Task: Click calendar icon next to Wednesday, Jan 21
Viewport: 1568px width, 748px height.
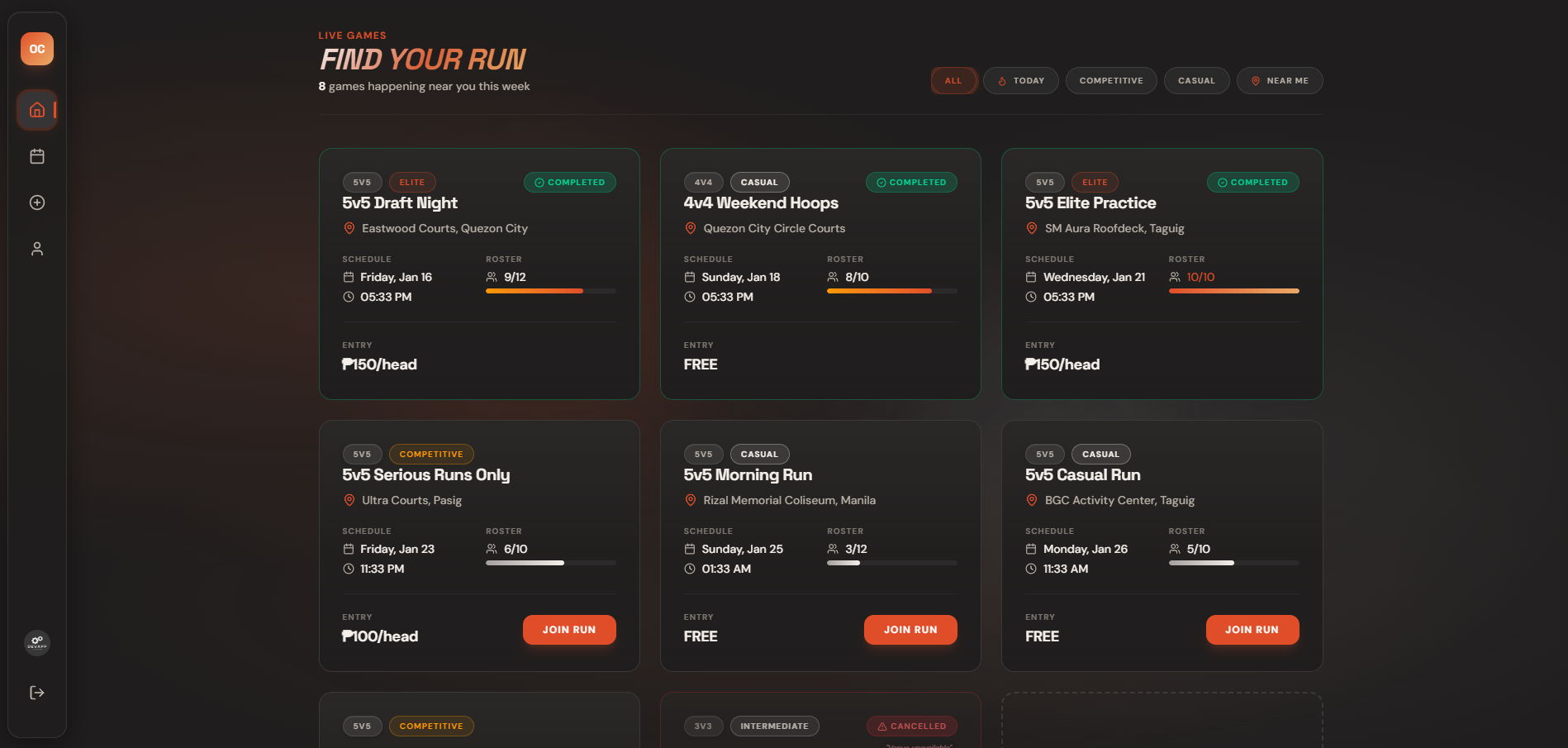Action: tap(1031, 277)
